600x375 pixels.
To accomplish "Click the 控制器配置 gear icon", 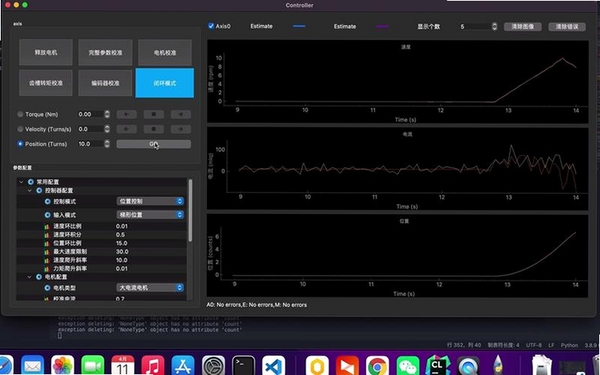I will tap(39, 190).
